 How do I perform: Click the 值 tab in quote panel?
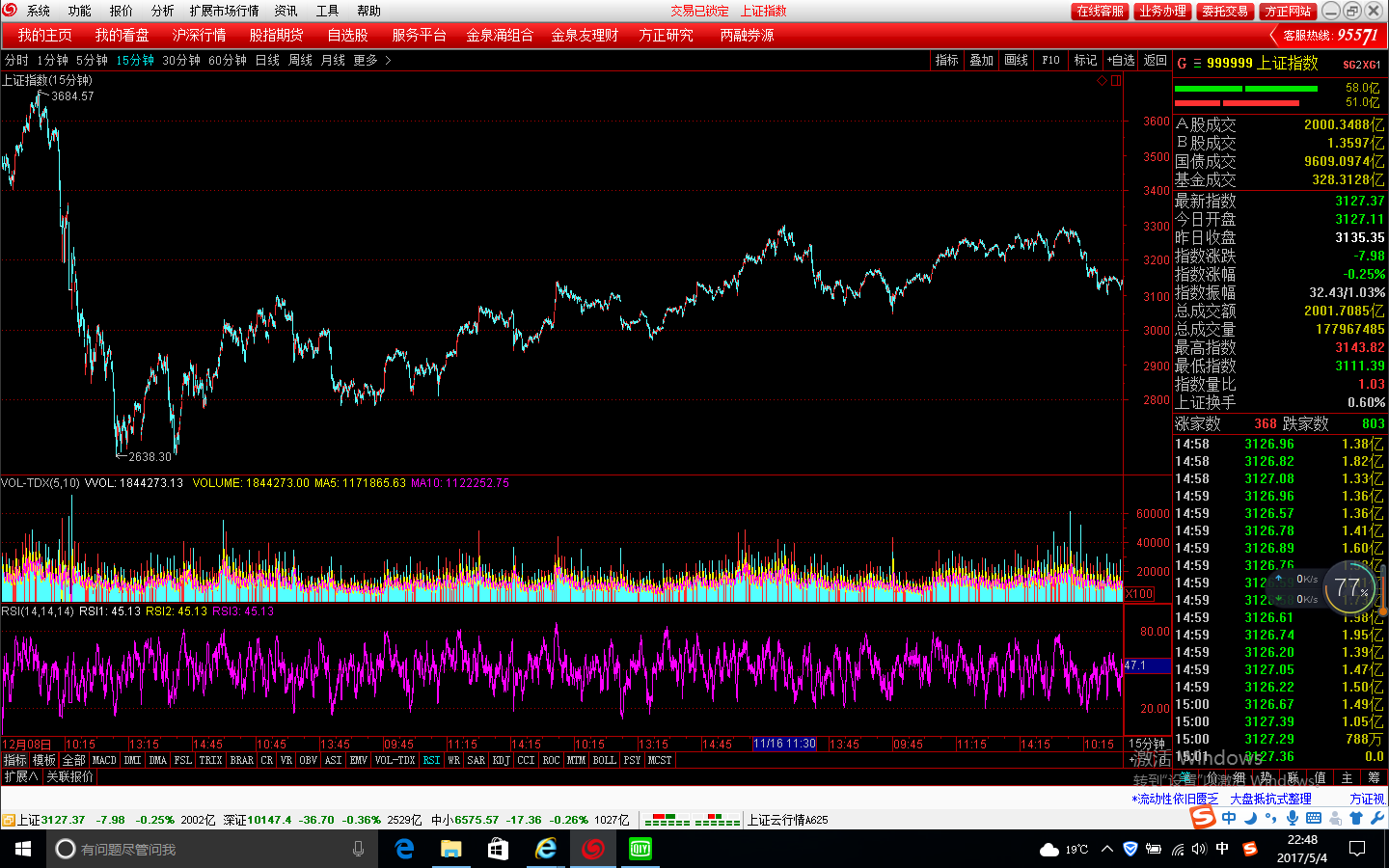[1320, 777]
